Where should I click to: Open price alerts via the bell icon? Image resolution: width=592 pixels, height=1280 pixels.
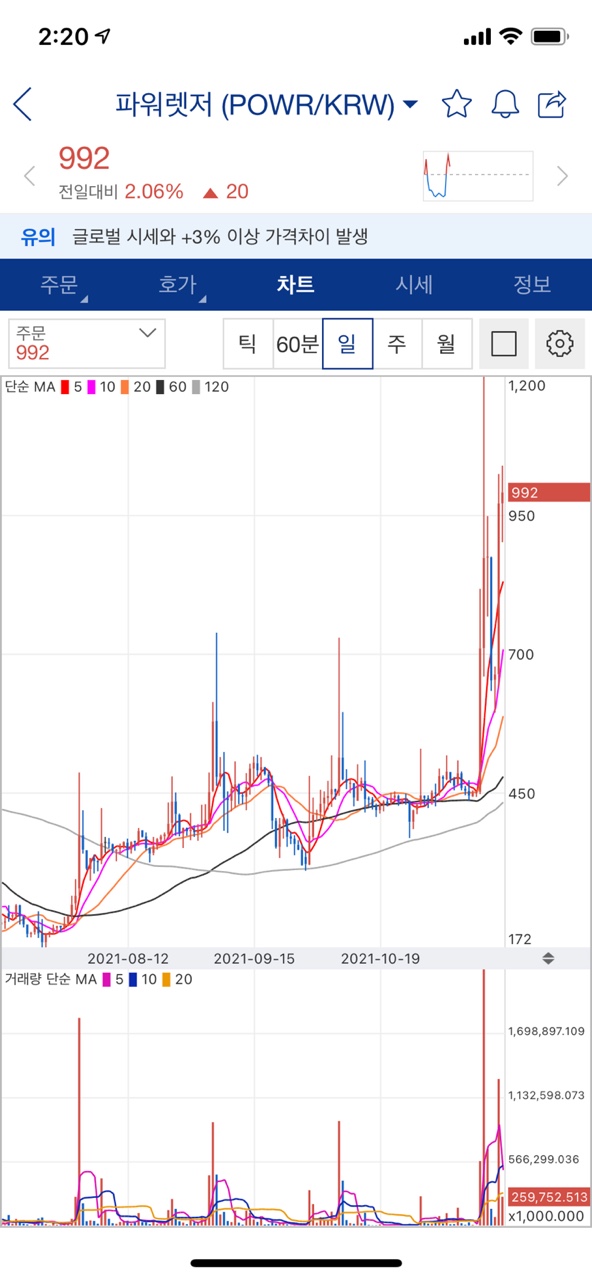[505, 104]
